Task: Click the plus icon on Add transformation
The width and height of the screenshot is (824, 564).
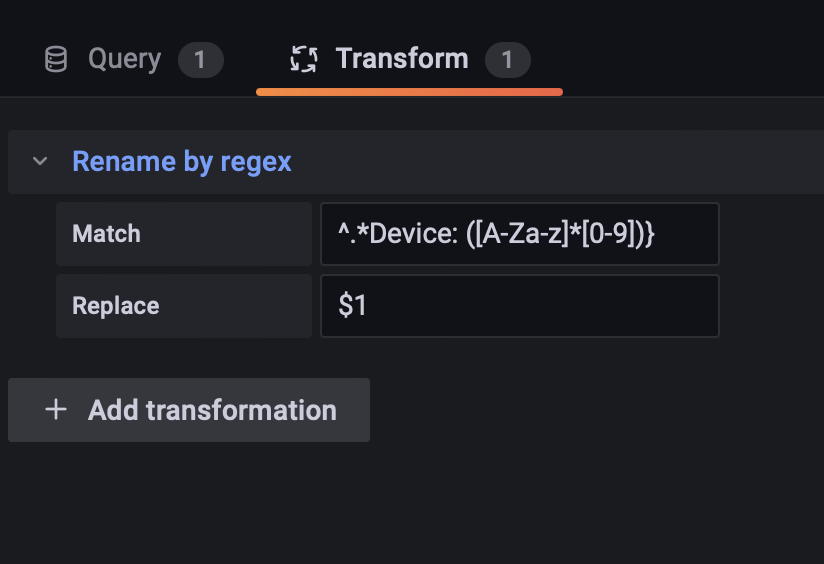Action: click(56, 409)
